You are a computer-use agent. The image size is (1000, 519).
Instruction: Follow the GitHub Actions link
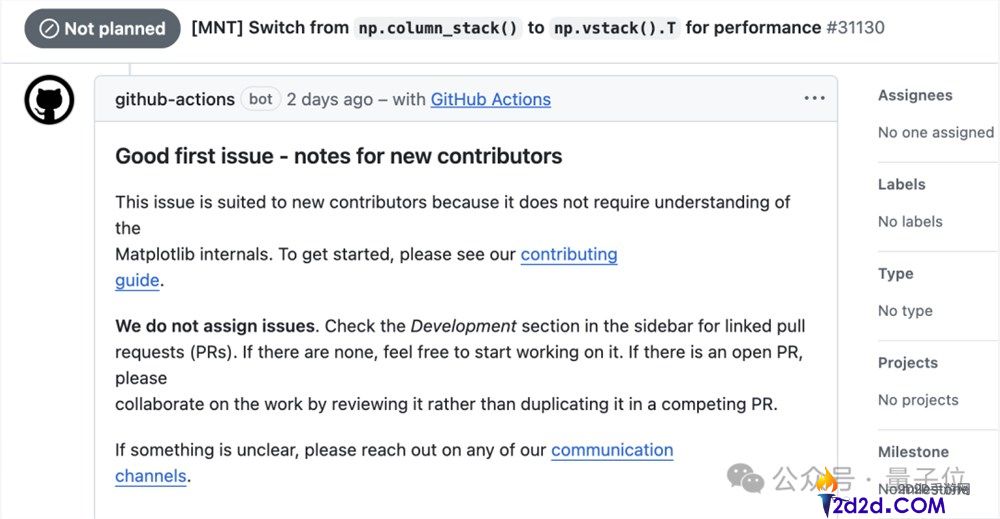(x=490, y=99)
